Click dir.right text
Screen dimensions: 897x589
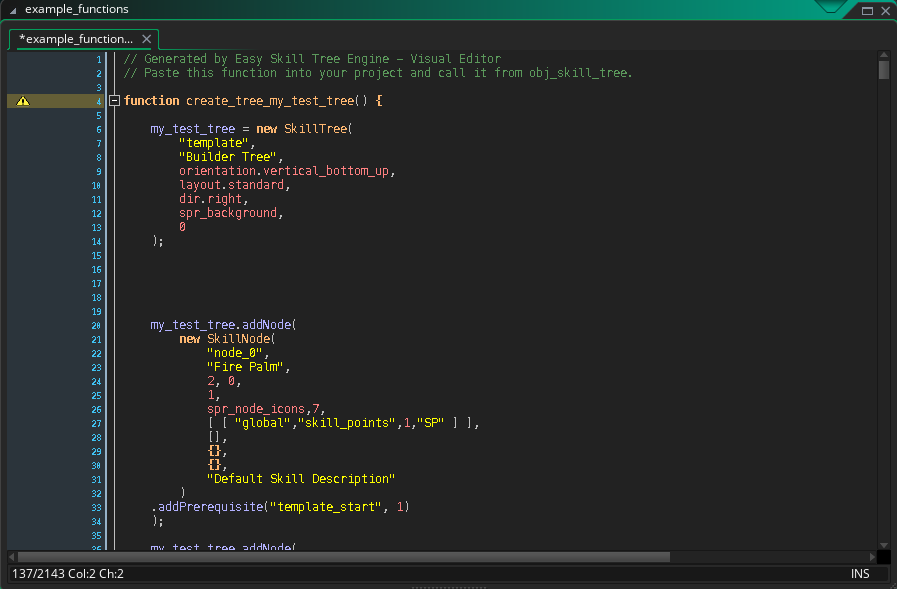pos(211,199)
